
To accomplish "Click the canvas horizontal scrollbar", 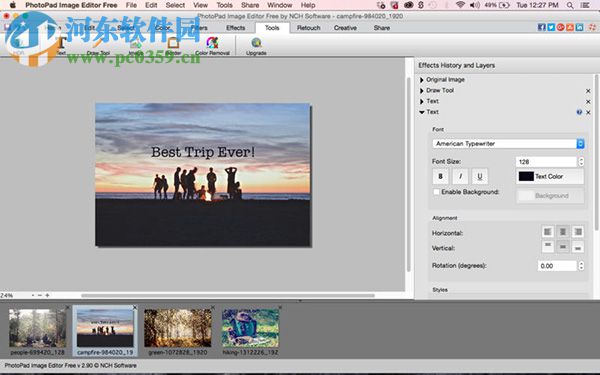I will click(x=228, y=295).
